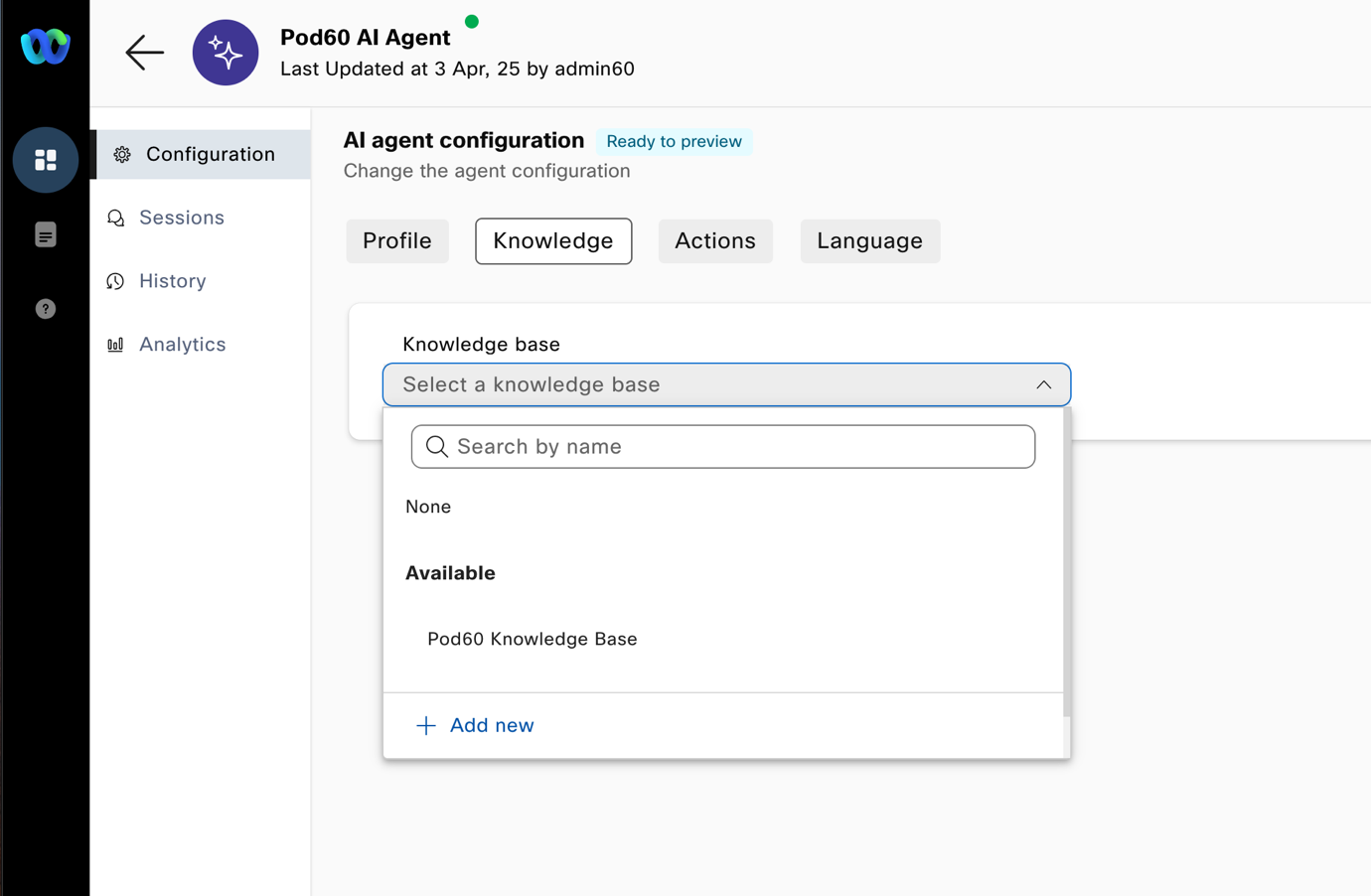Open the document list sidebar icon
Viewport: 1371px width, 896px height.
click(x=46, y=235)
